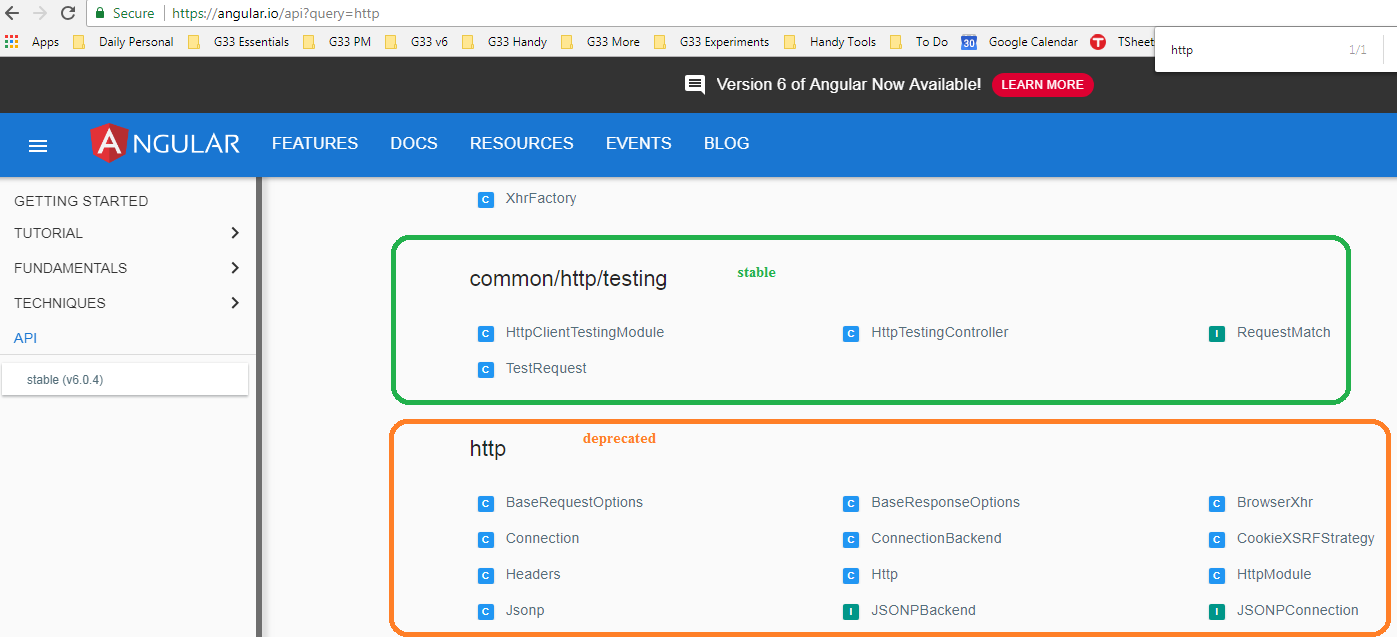The width and height of the screenshot is (1397, 637).
Task: Click the LEARN MORE button
Action: click(x=1043, y=85)
